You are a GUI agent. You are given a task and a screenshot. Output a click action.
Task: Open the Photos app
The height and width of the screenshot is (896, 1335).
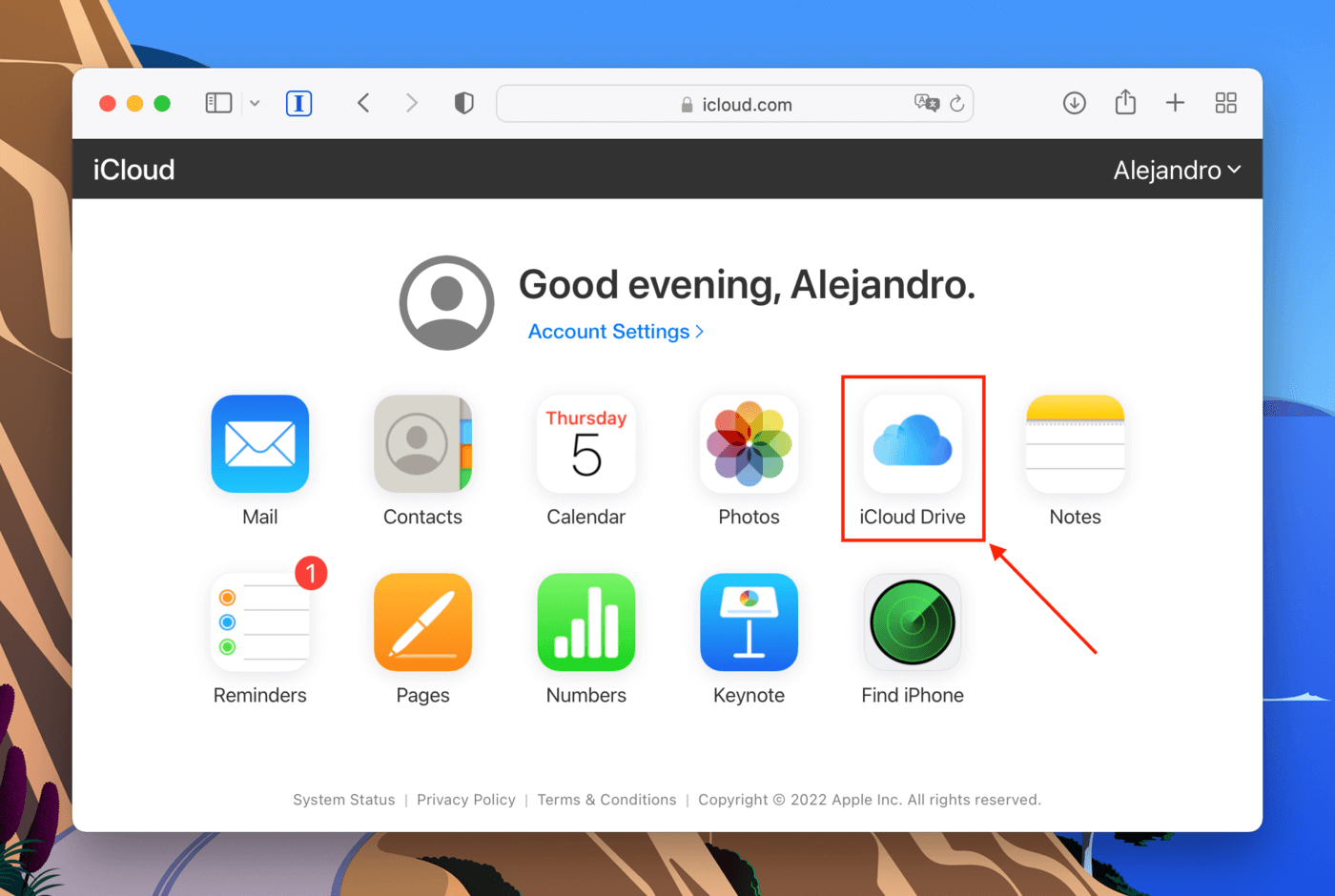click(x=749, y=444)
